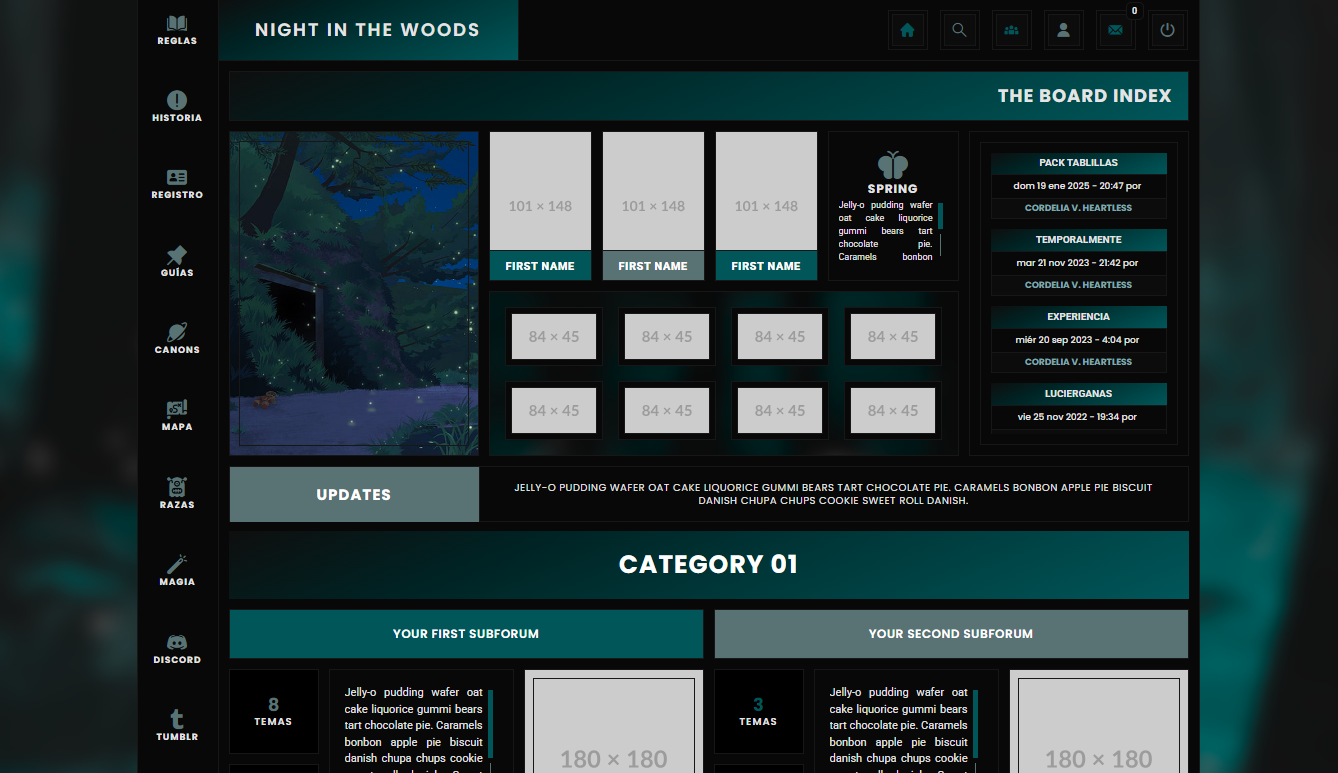1338x773 pixels.
Task: Open Cordelia V. Heartless under Experiencia
Action: click(1078, 362)
